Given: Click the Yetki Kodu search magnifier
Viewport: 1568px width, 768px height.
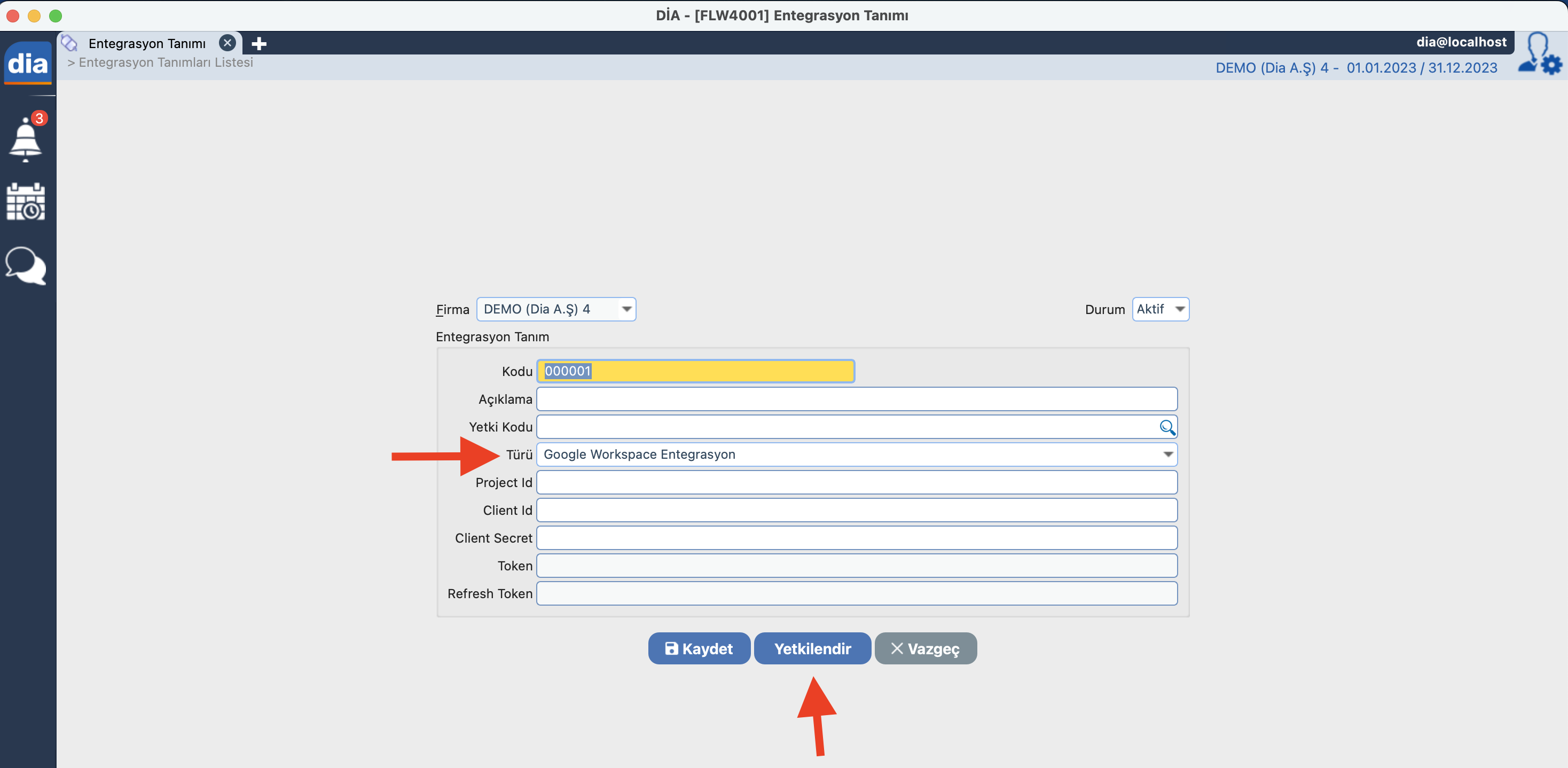Looking at the screenshot, I should tap(1166, 427).
